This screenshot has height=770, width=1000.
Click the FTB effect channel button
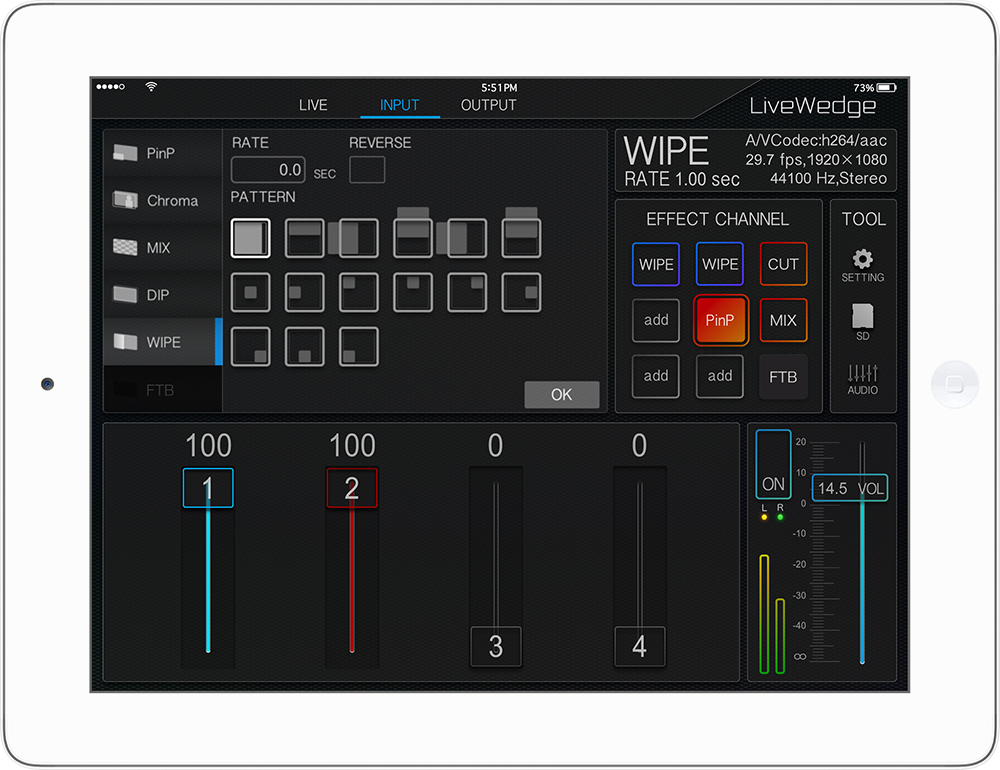tap(783, 377)
